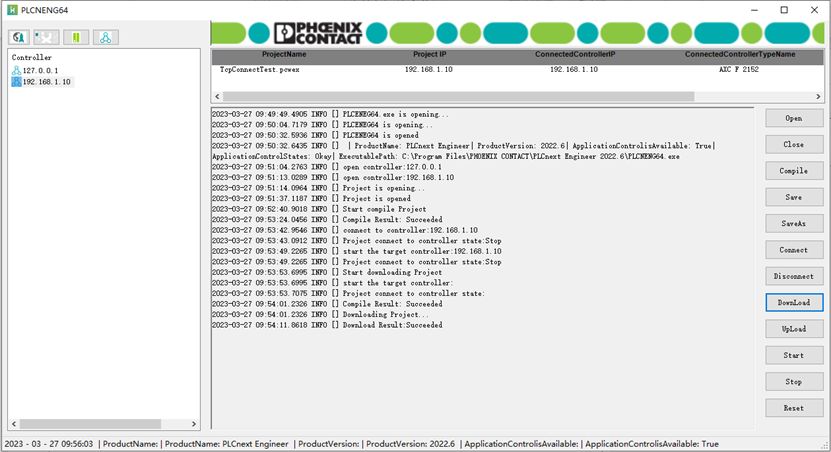Click the 192.168.1.10 controller node icon
Screen dimensions: 831x452
16,82
